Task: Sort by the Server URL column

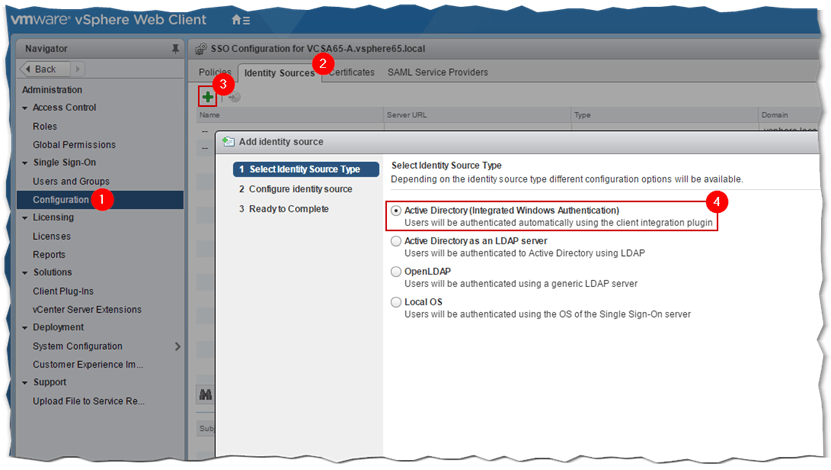Action: click(477, 115)
